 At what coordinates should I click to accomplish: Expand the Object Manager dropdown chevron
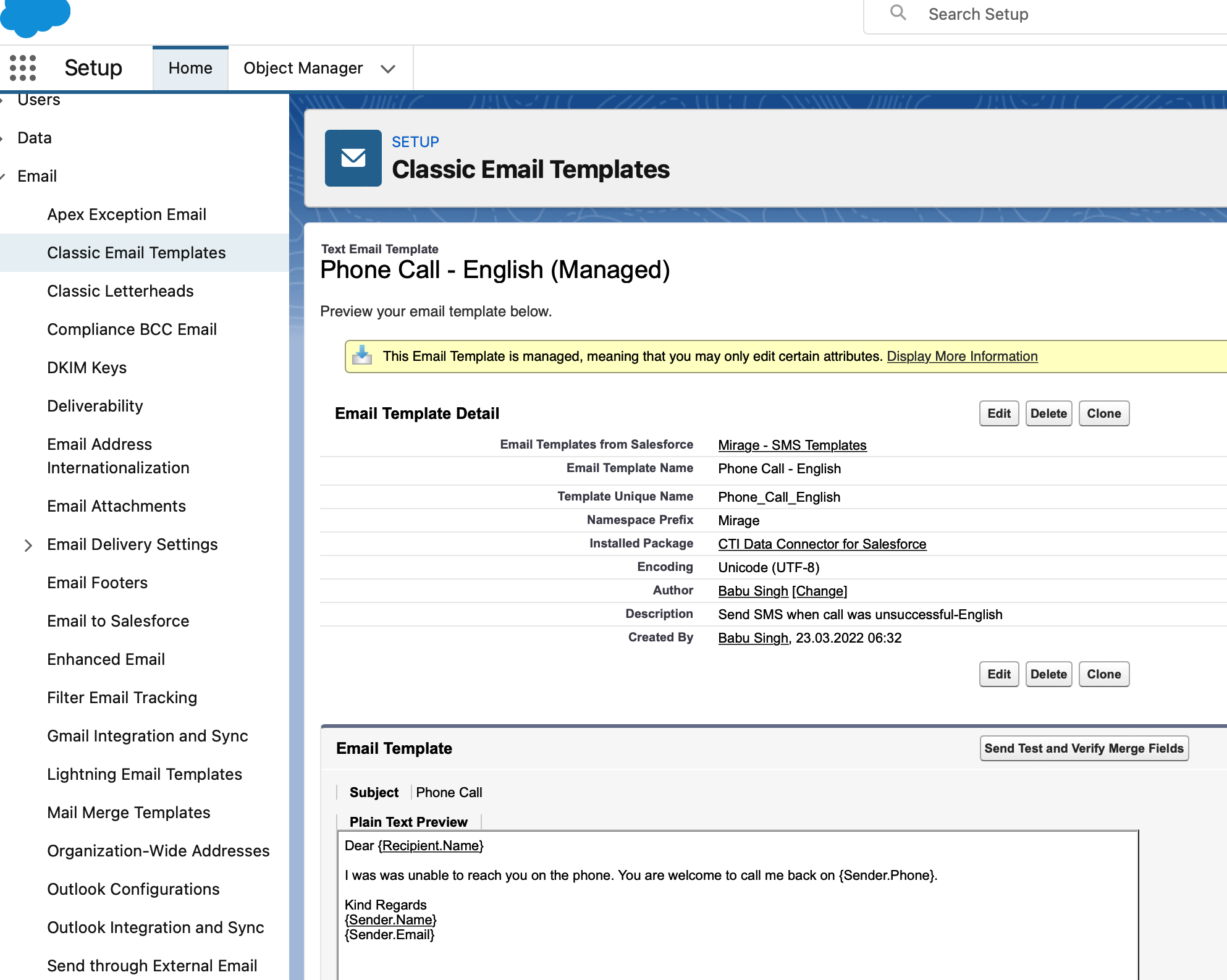click(x=388, y=69)
